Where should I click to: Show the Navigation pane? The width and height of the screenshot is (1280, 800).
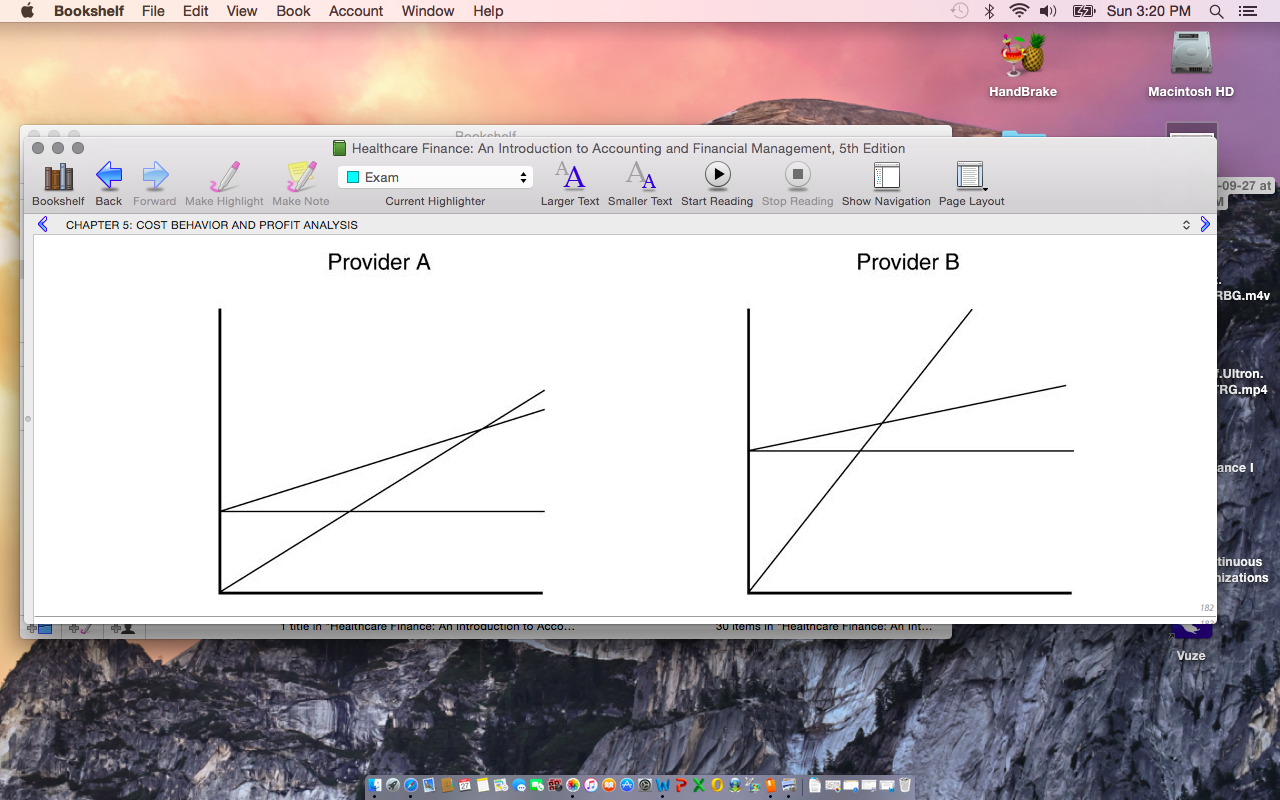[886, 178]
